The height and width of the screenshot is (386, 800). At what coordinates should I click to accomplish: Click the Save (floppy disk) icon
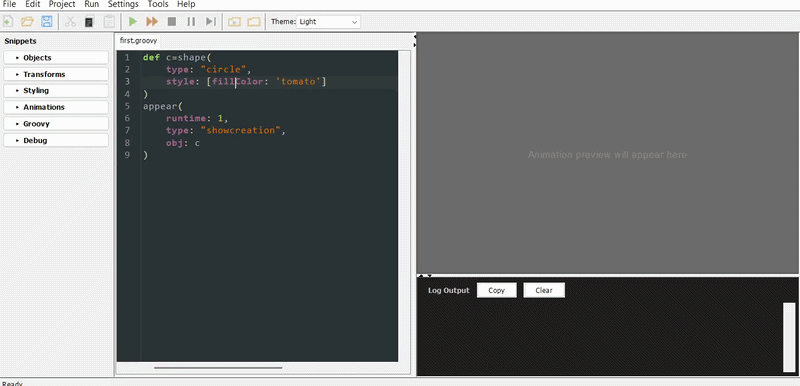click(x=46, y=21)
